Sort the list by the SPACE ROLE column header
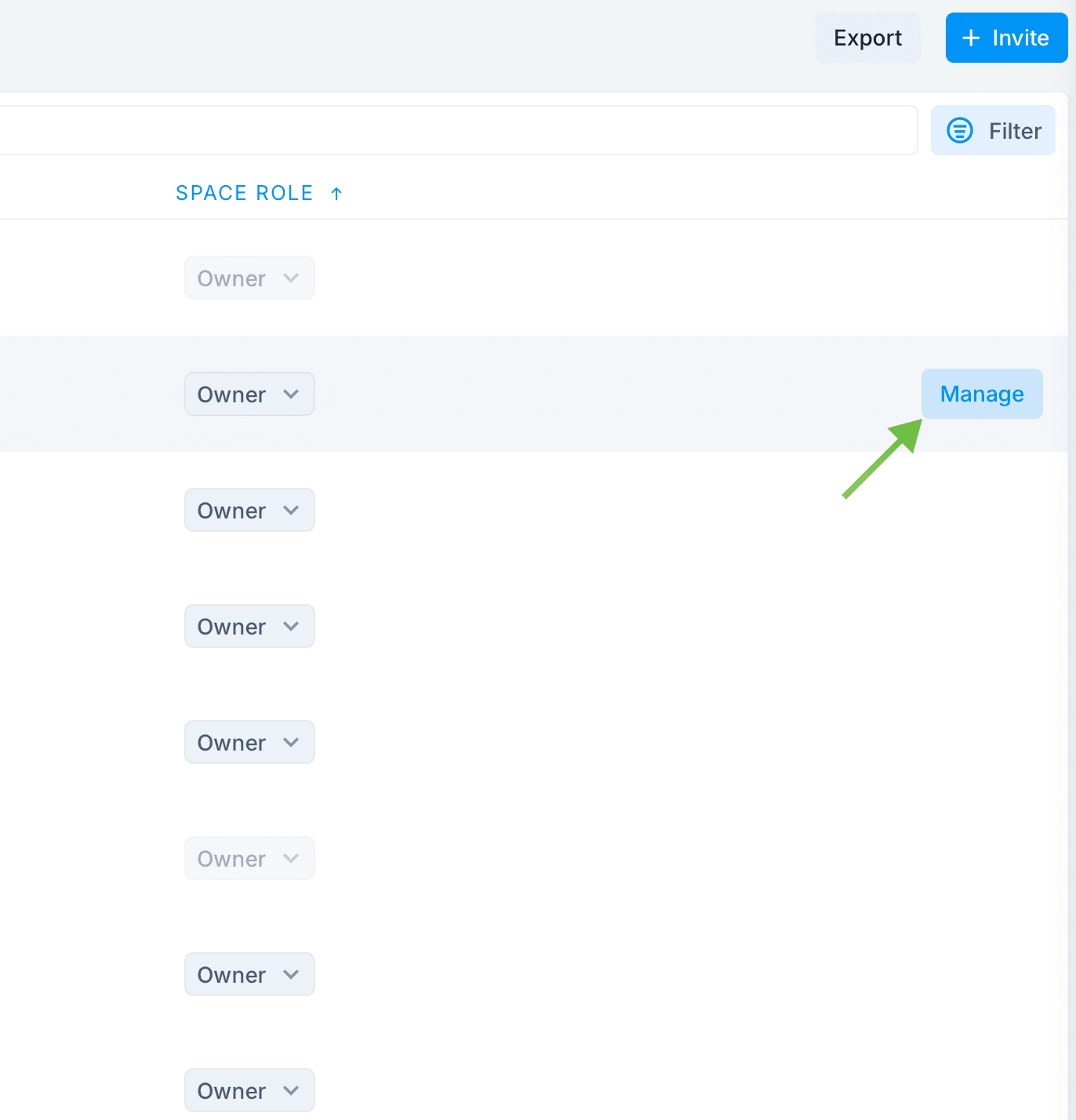Viewport: 1076px width, 1120px height. coord(244,193)
